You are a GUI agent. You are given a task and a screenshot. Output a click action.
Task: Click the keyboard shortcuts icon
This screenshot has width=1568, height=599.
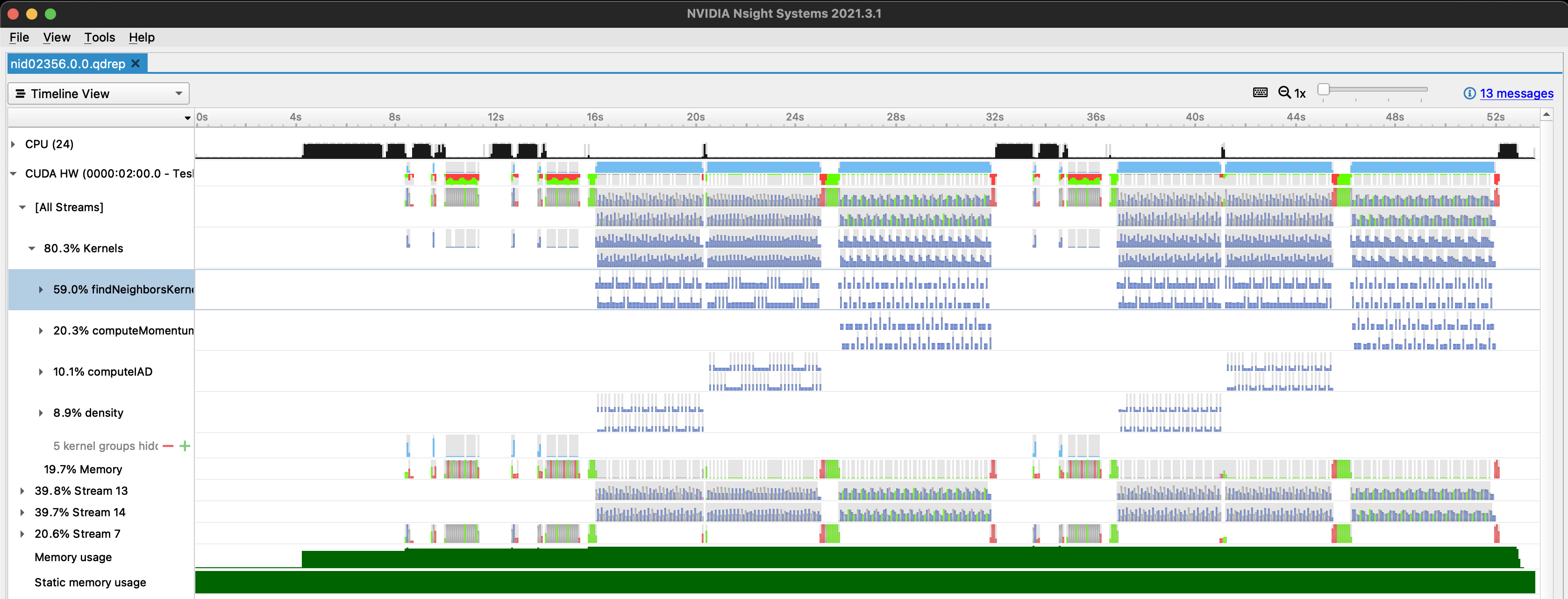coord(1260,93)
